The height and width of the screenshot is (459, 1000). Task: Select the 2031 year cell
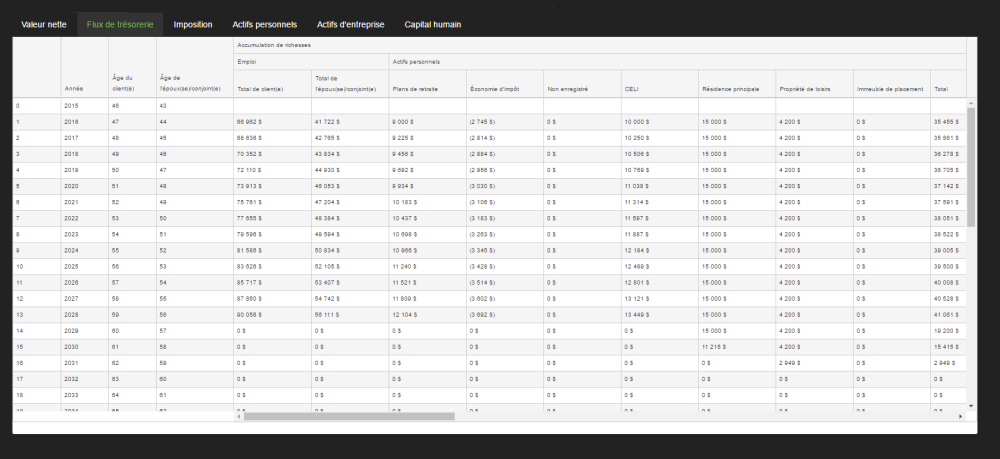tap(85, 363)
